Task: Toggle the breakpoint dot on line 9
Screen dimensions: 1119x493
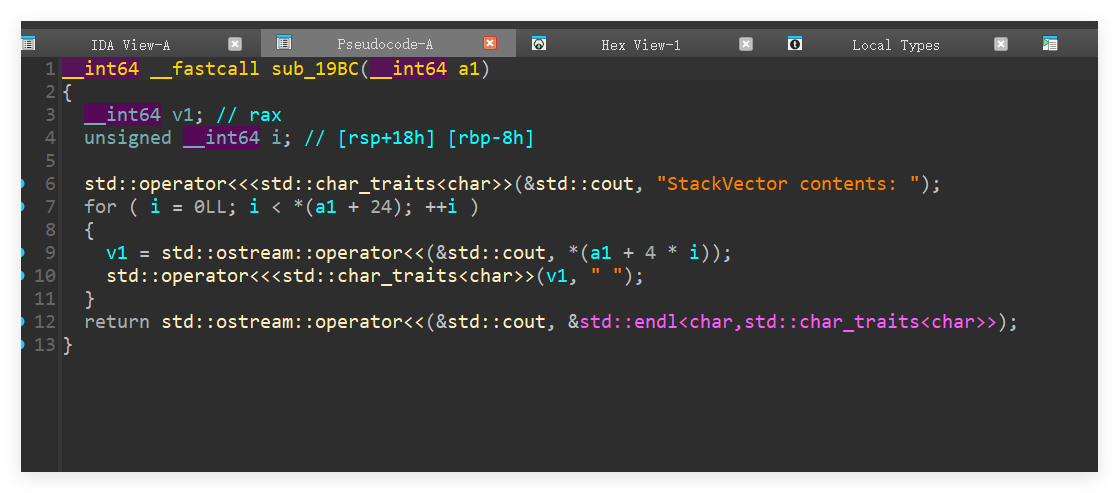Action: 22,253
